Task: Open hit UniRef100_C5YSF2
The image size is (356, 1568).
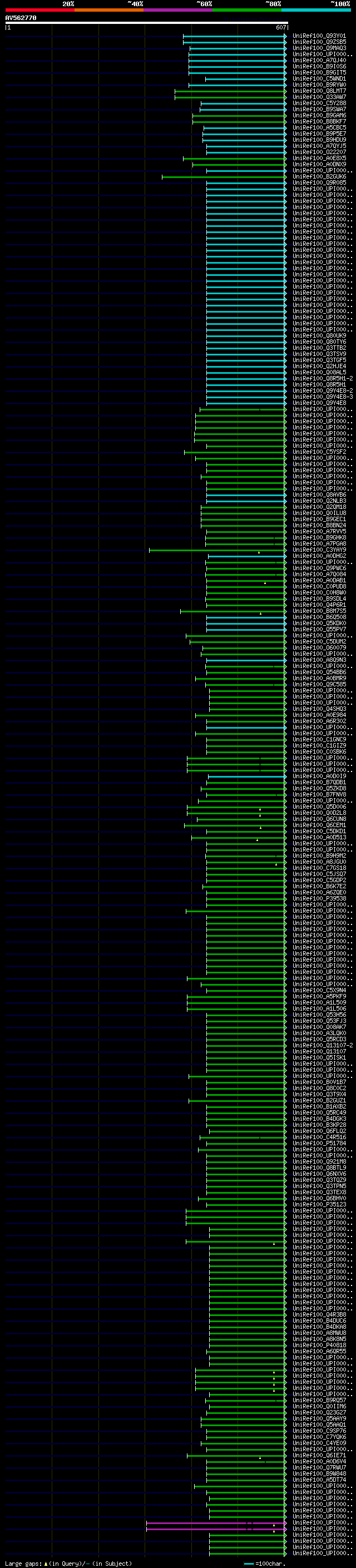Action: 319,452
